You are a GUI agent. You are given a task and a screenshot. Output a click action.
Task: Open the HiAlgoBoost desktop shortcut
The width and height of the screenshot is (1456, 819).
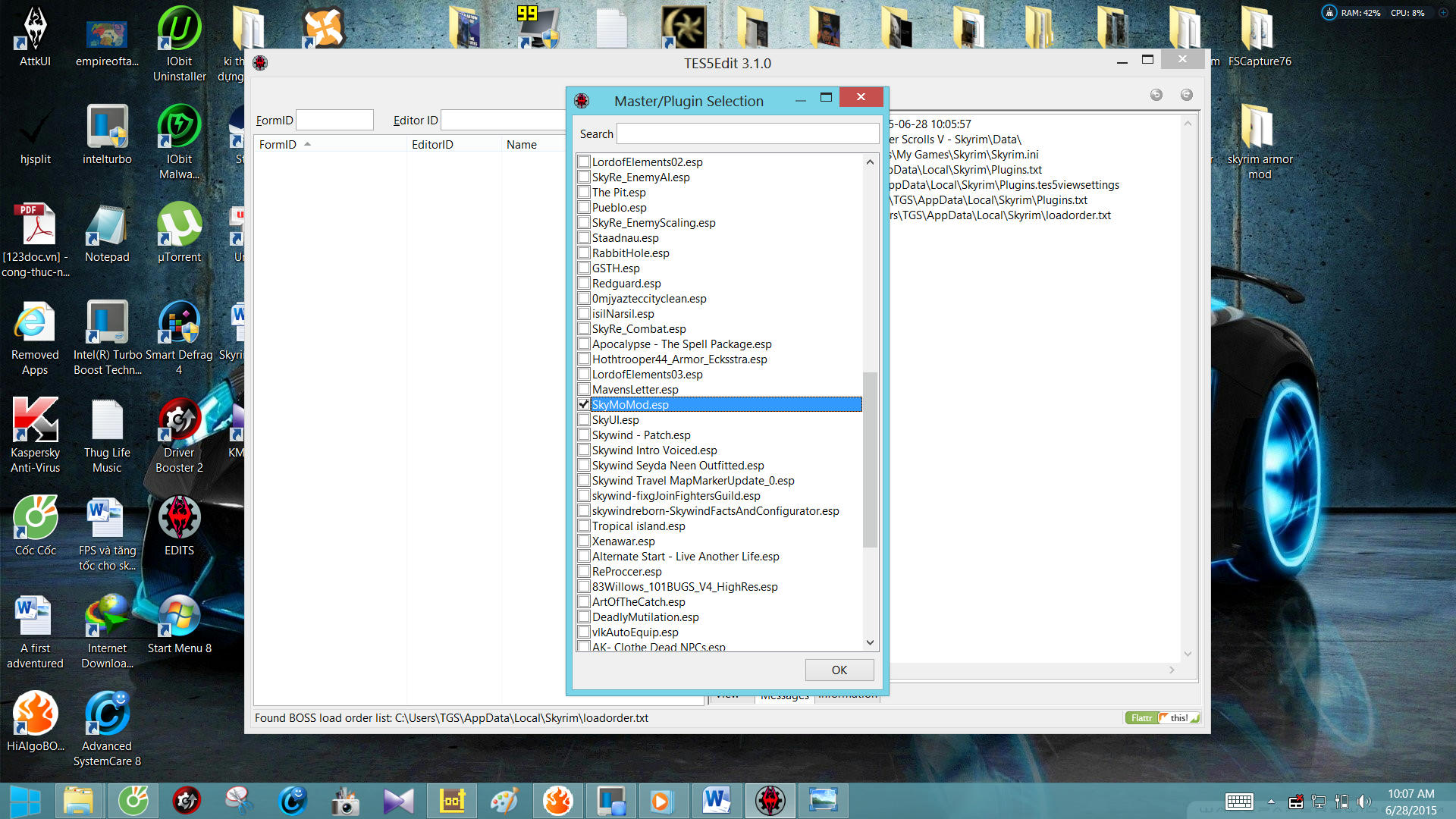(35, 721)
